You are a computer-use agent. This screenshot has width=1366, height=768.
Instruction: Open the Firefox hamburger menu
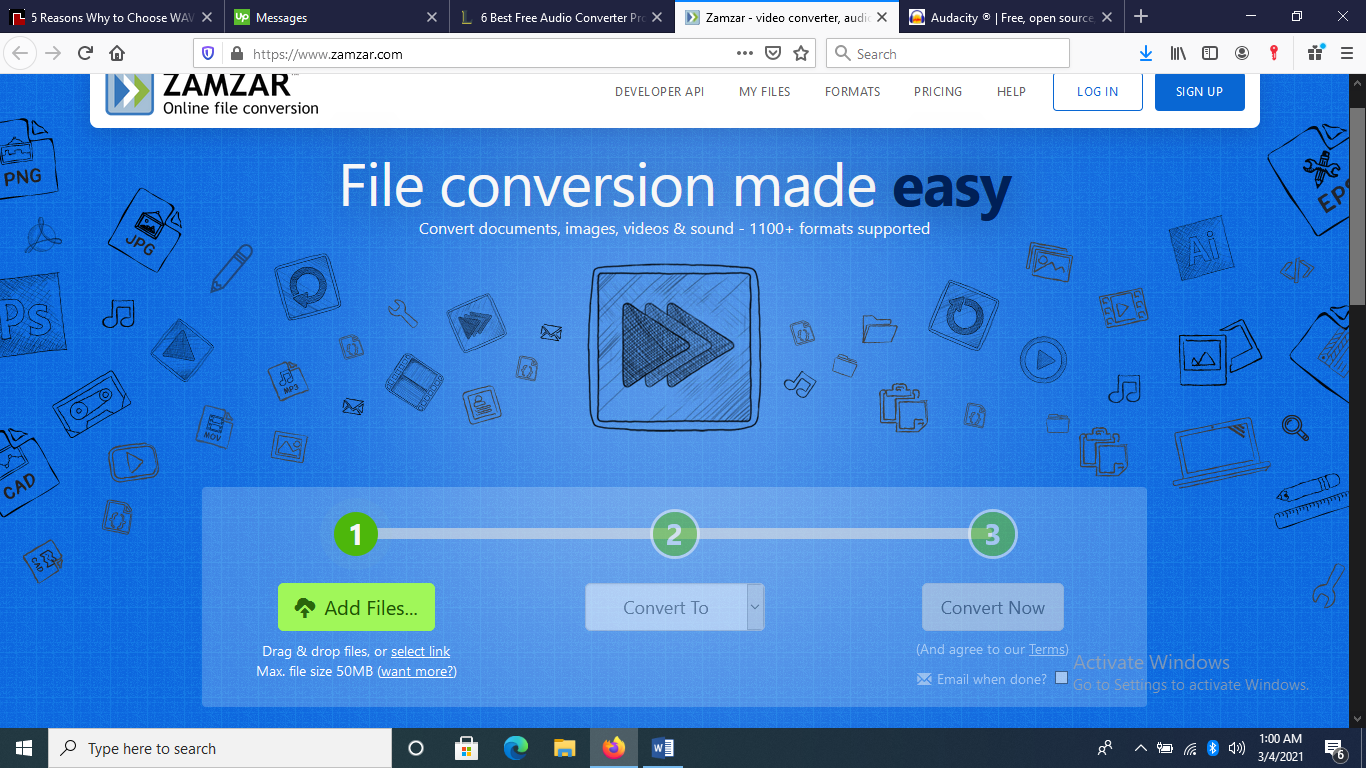point(1343,54)
